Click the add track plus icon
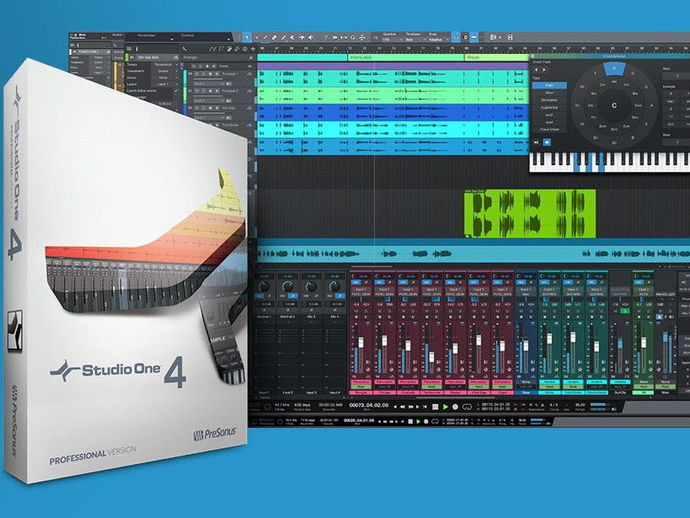Viewport: 690px width, 518px height. (253, 49)
